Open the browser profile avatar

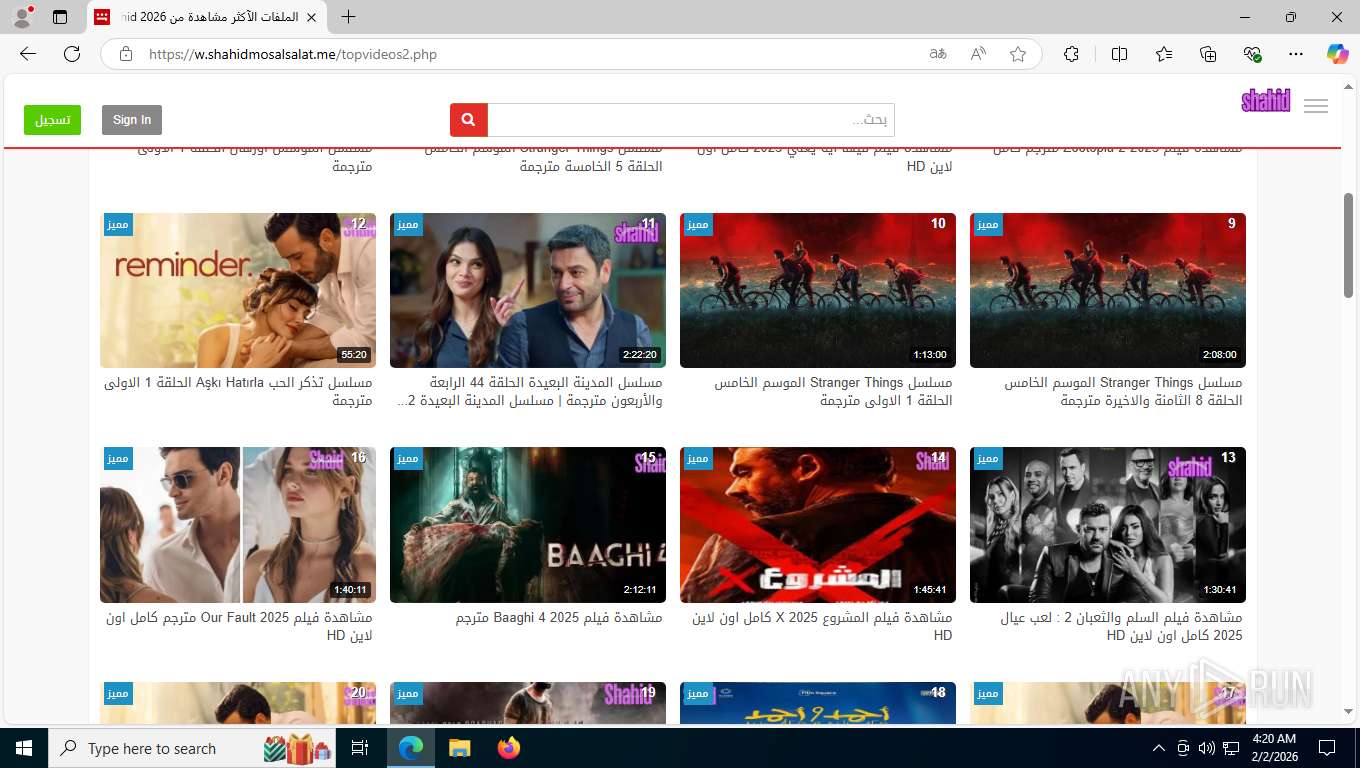click(21, 17)
